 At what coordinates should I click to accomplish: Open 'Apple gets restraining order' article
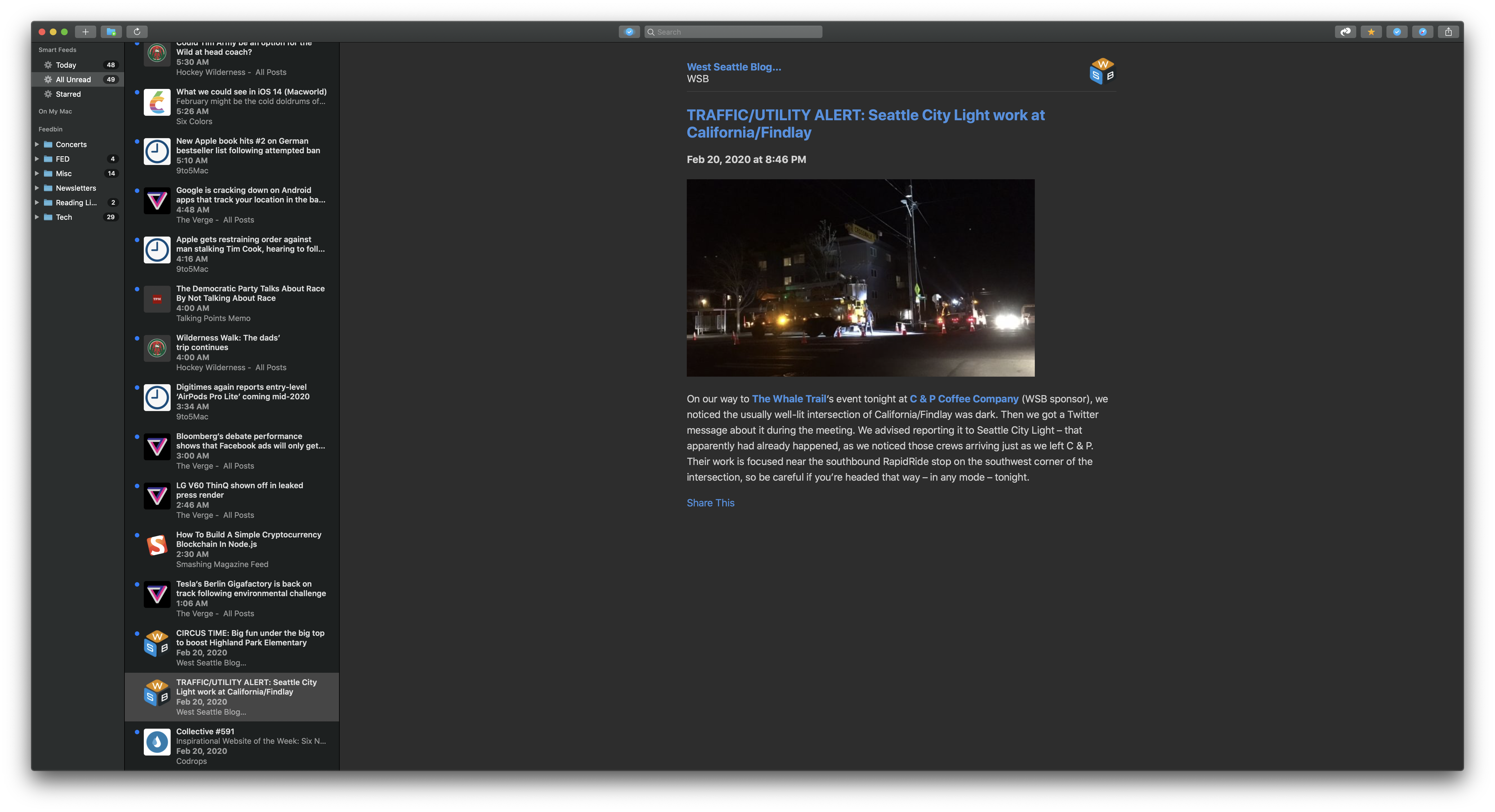232,254
